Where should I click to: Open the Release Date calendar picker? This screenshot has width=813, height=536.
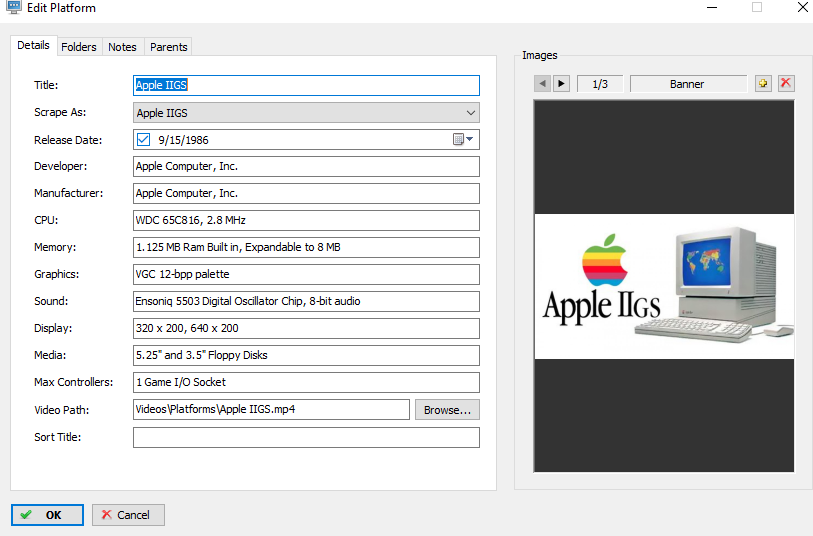tap(463, 139)
